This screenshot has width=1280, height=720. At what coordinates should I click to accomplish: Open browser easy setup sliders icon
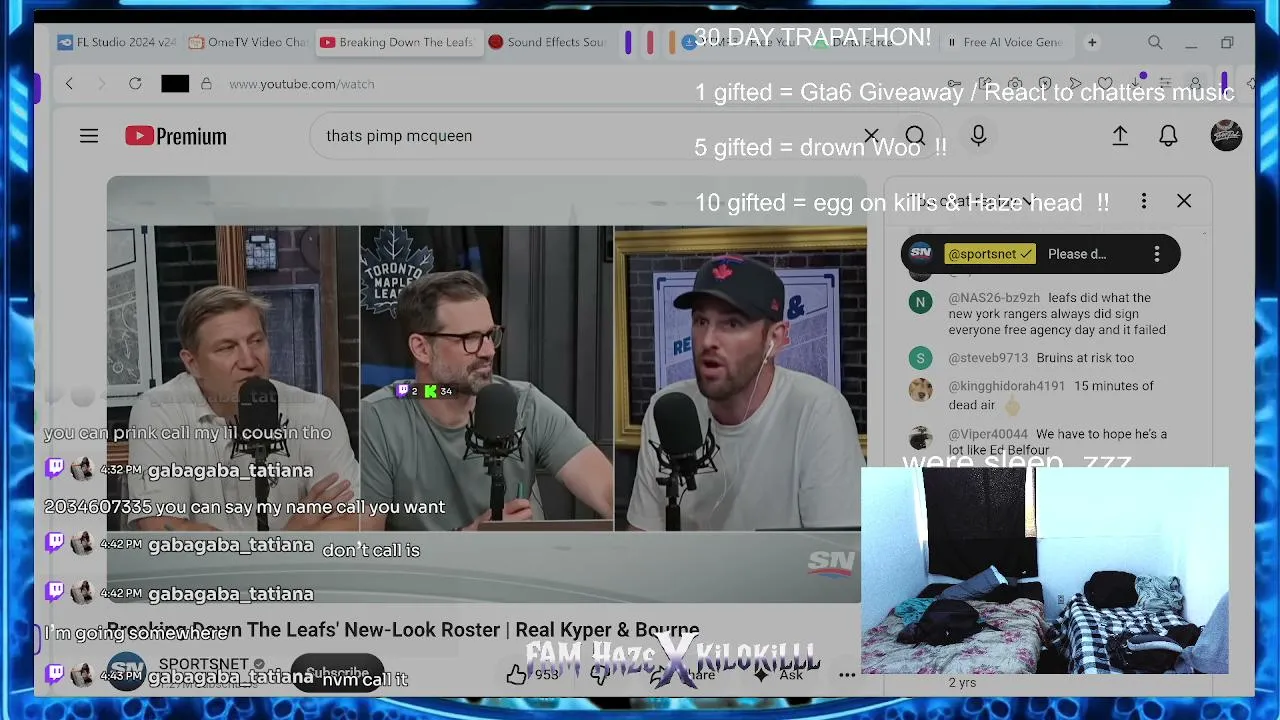click(1165, 84)
